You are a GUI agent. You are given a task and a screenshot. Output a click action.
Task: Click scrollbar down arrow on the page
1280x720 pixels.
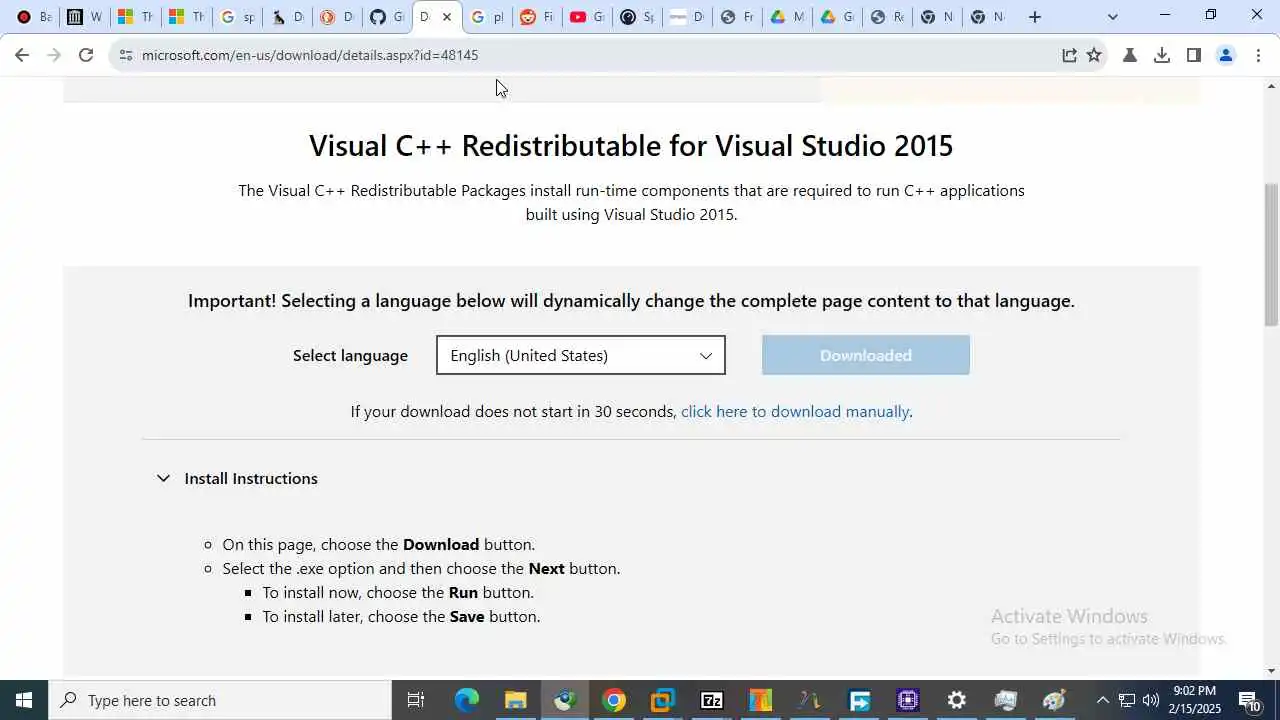1271,671
